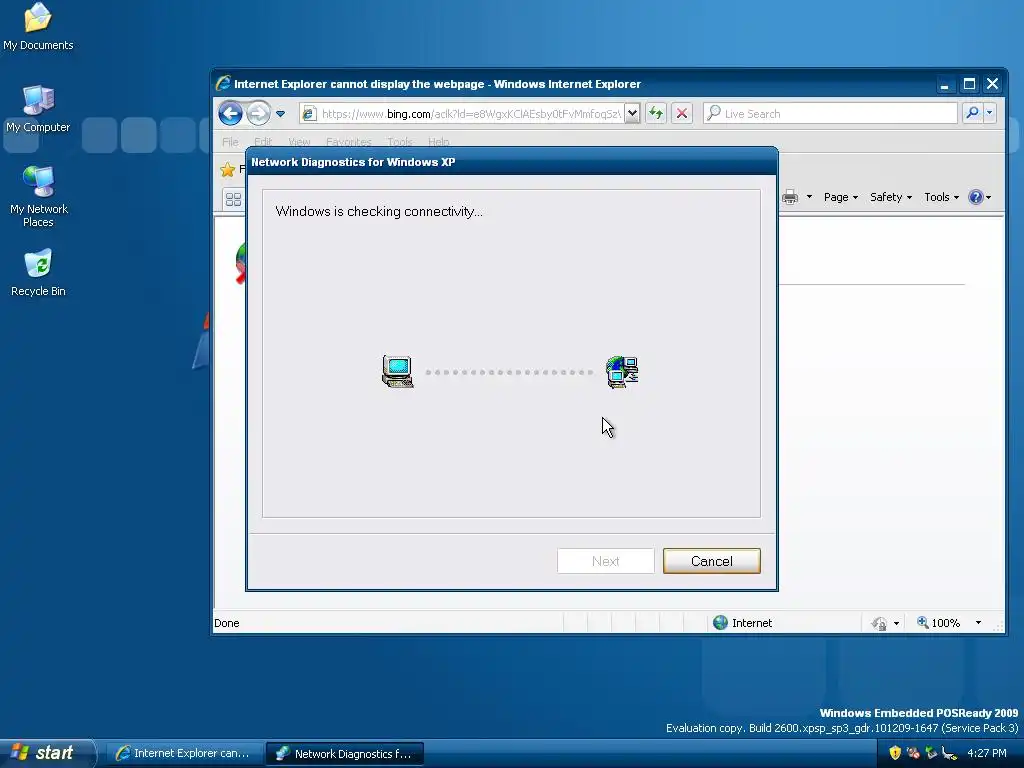The width and height of the screenshot is (1024, 768).
Task: Click the Live Search magnifier button
Action: pos(972,114)
